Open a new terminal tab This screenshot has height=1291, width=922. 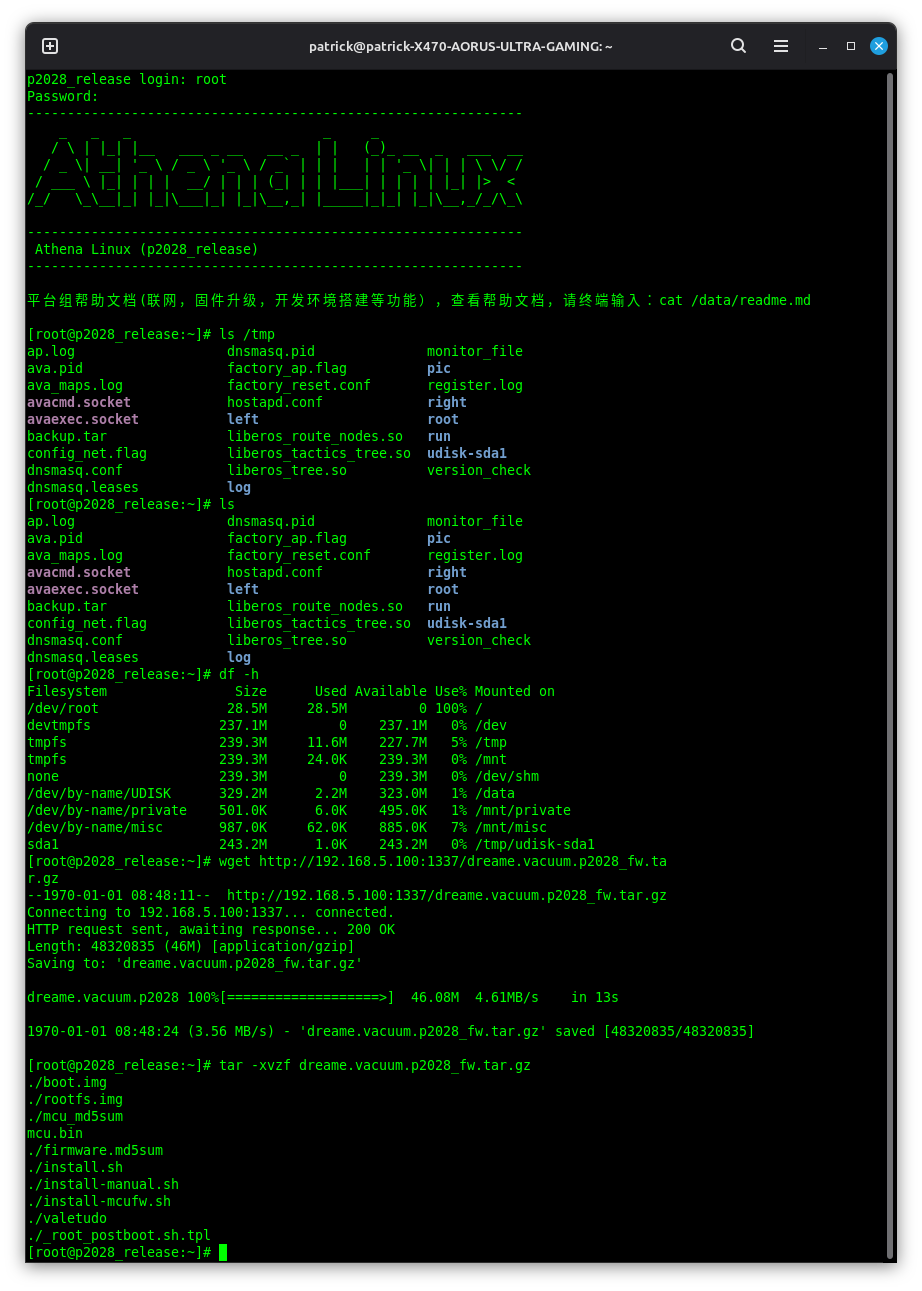point(49,46)
